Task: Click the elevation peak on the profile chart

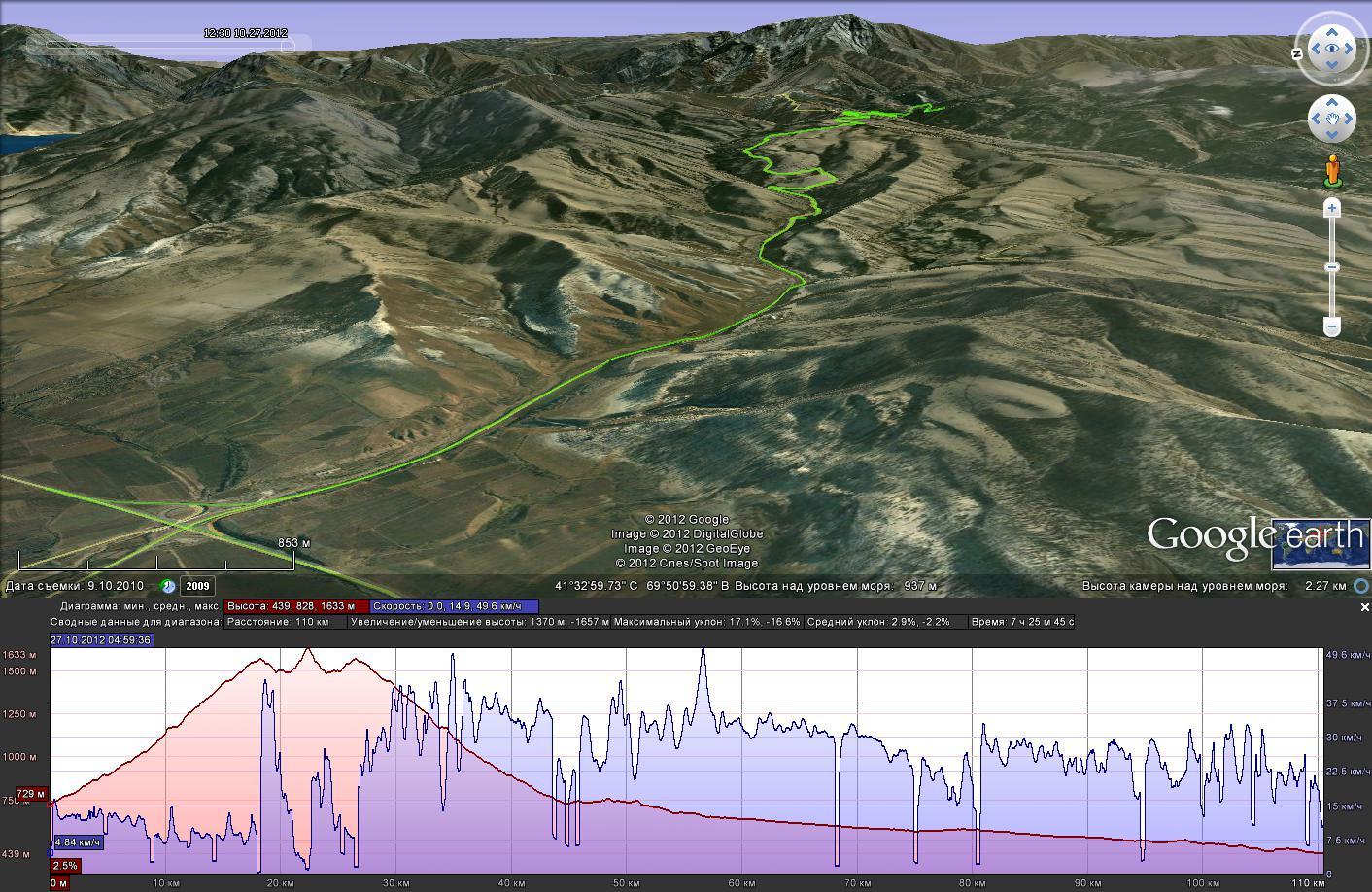Action: click(x=309, y=650)
